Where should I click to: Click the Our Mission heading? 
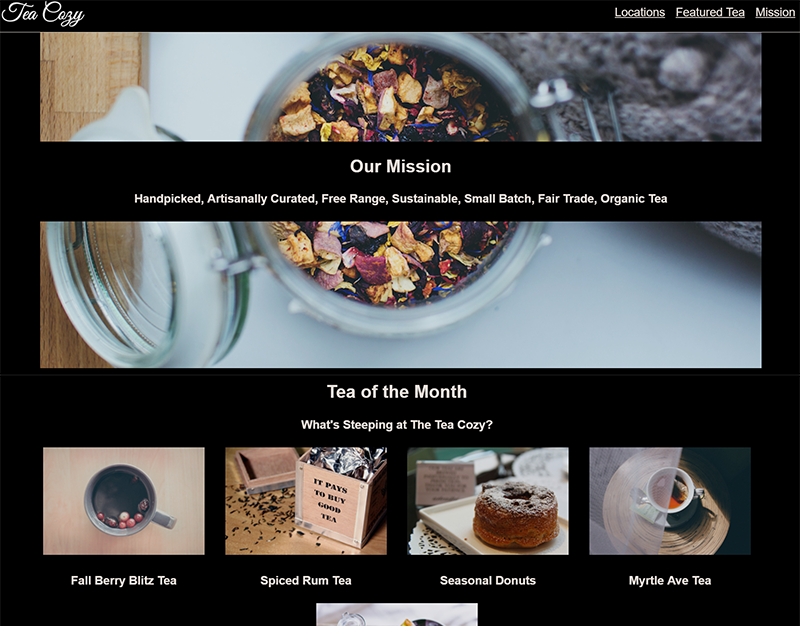[x=401, y=166]
